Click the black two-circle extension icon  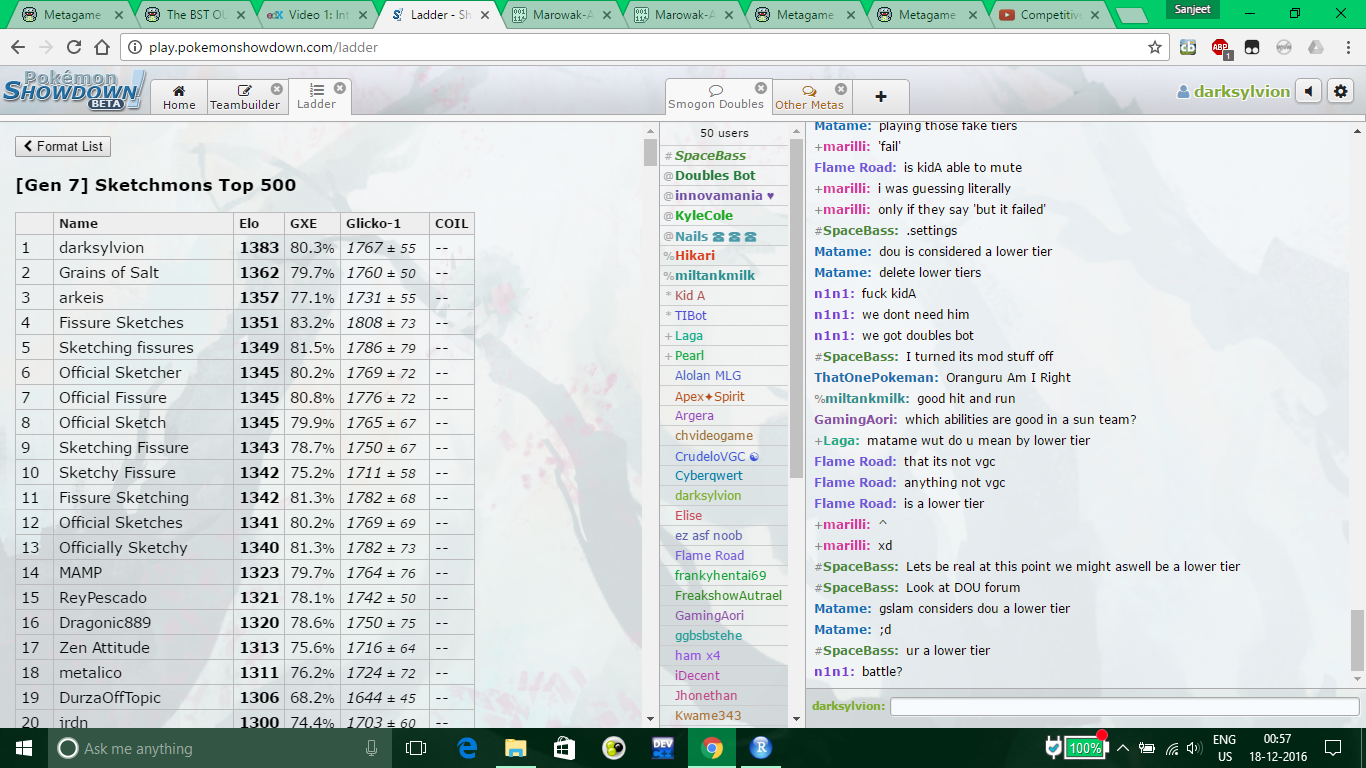click(x=1252, y=47)
